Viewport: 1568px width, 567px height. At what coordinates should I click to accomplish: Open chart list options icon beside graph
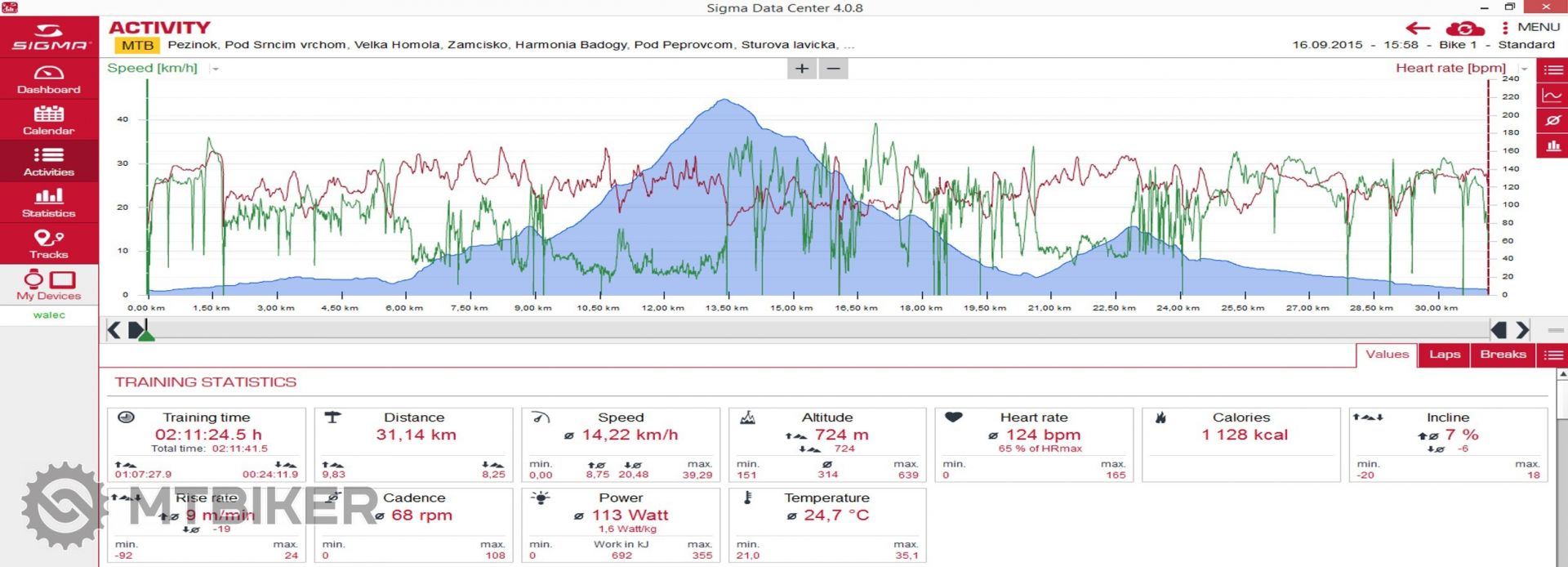pyautogui.click(x=1552, y=70)
